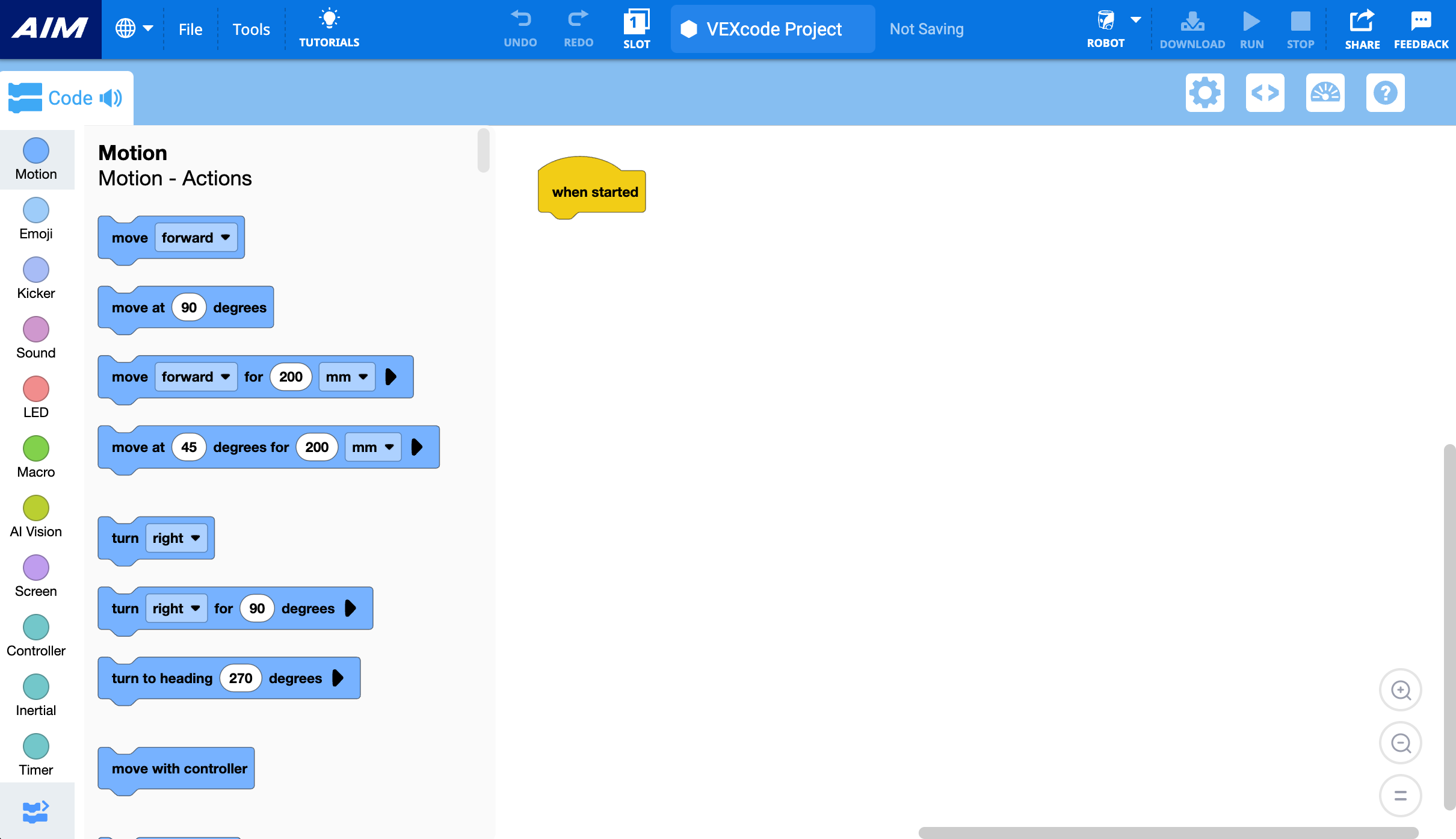The width and height of the screenshot is (1456, 839).
Task: Open the monitor dashboard icon
Action: click(1325, 92)
